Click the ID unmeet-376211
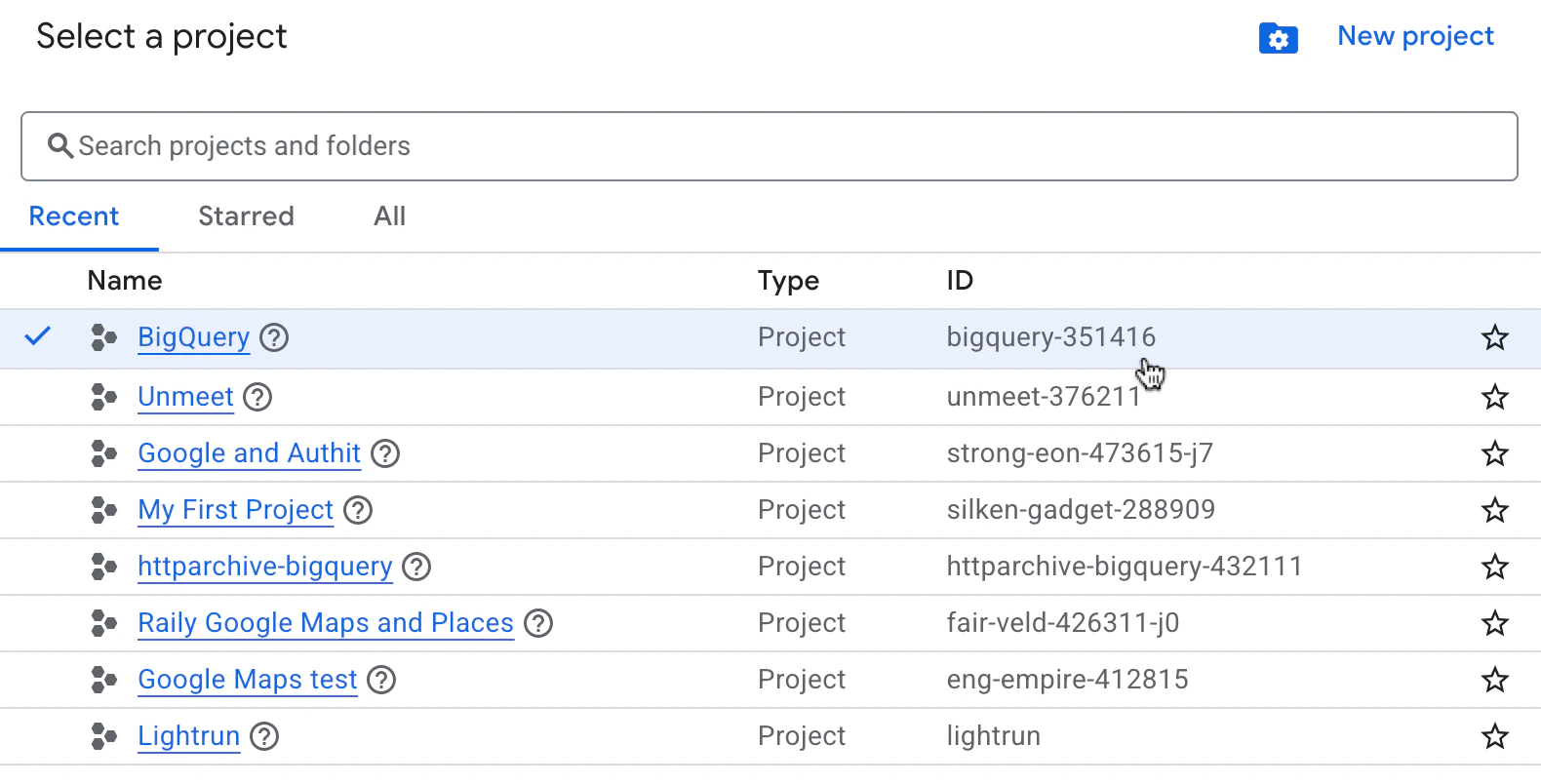Screen dimensions: 1541x784 (x=1044, y=397)
